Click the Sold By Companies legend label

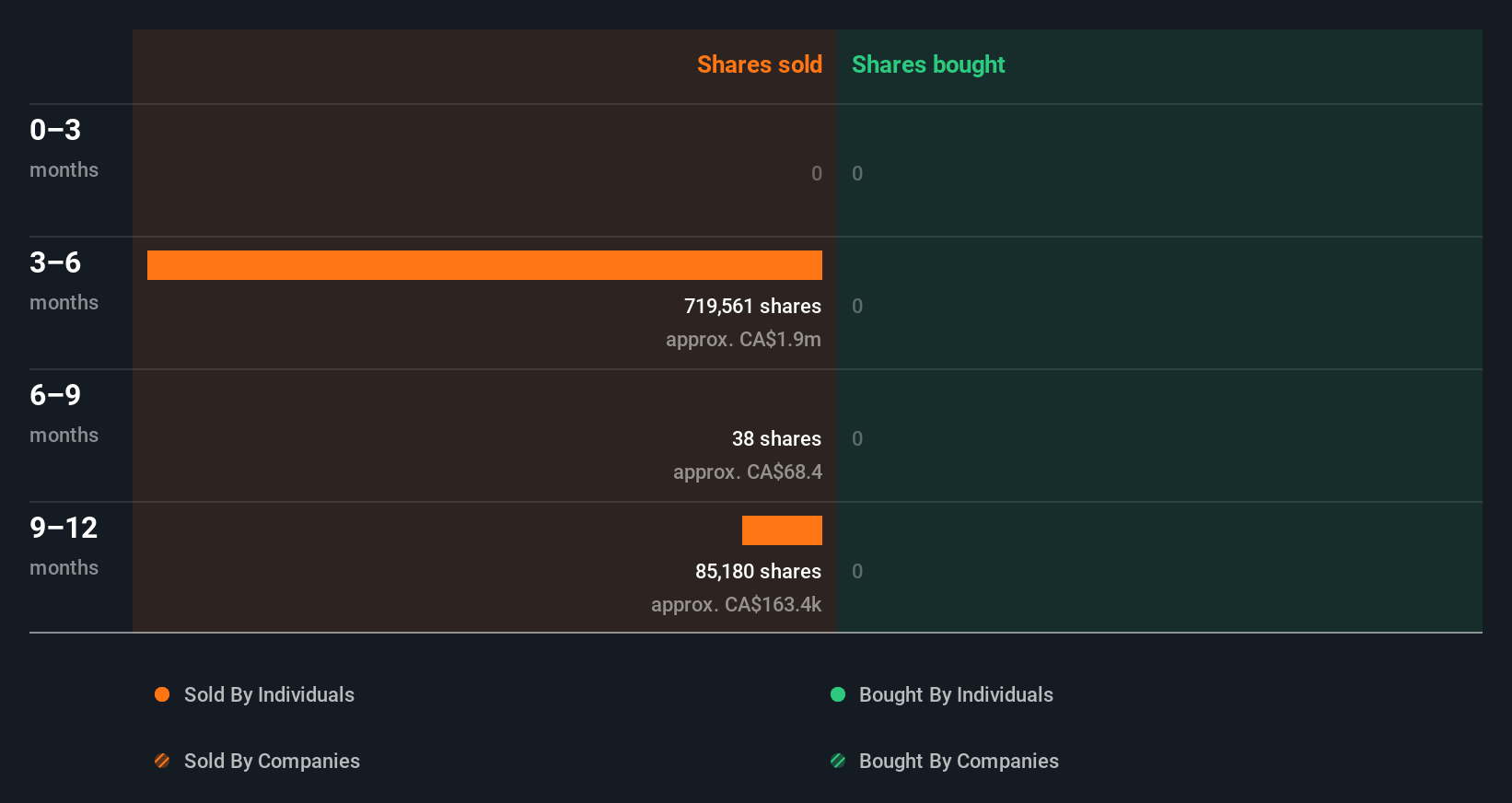pyautogui.click(x=272, y=761)
